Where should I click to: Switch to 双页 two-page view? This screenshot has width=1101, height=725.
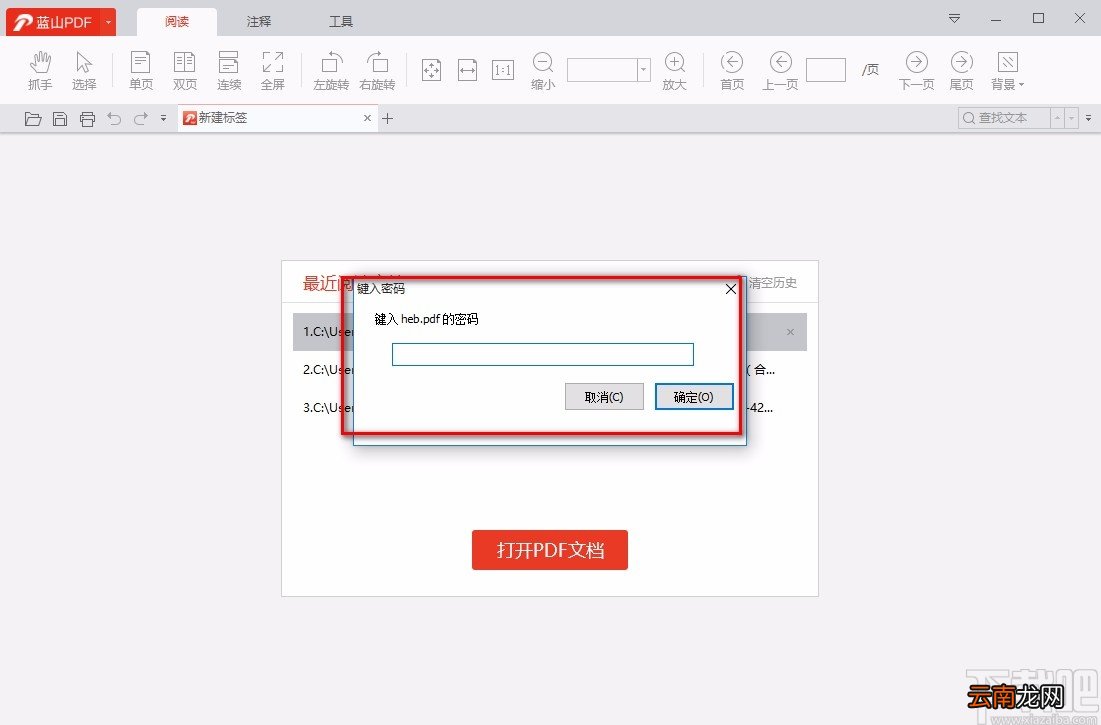click(185, 70)
